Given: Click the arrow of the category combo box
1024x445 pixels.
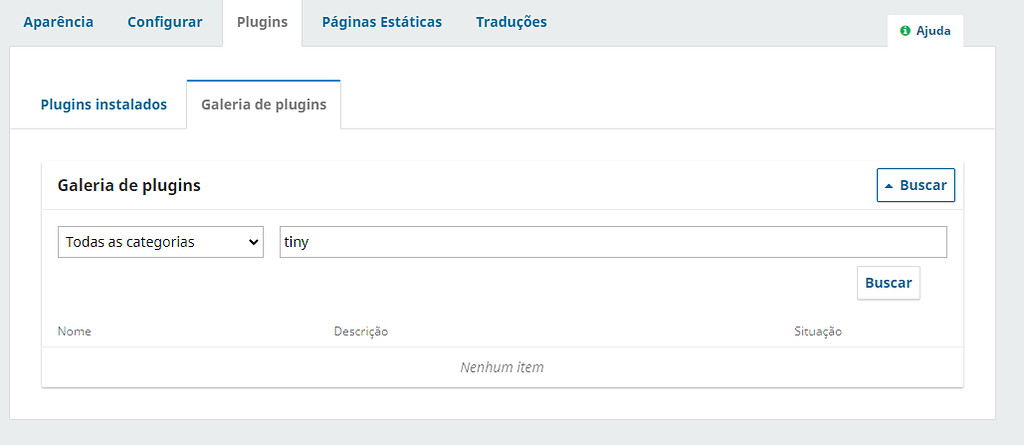Looking at the screenshot, I should pos(251,242).
